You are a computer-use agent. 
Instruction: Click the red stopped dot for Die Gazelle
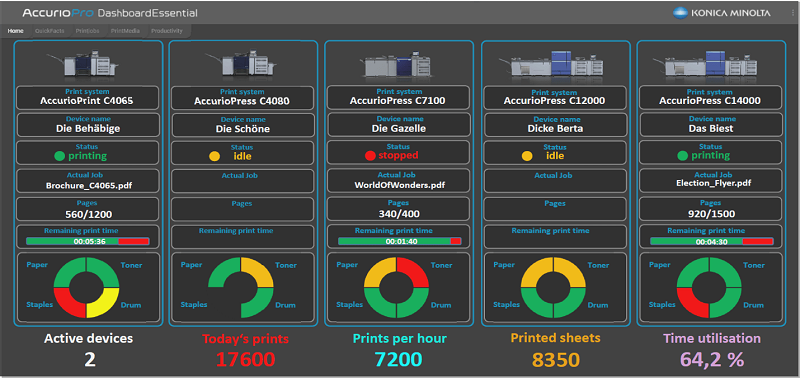tap(370, 156)
